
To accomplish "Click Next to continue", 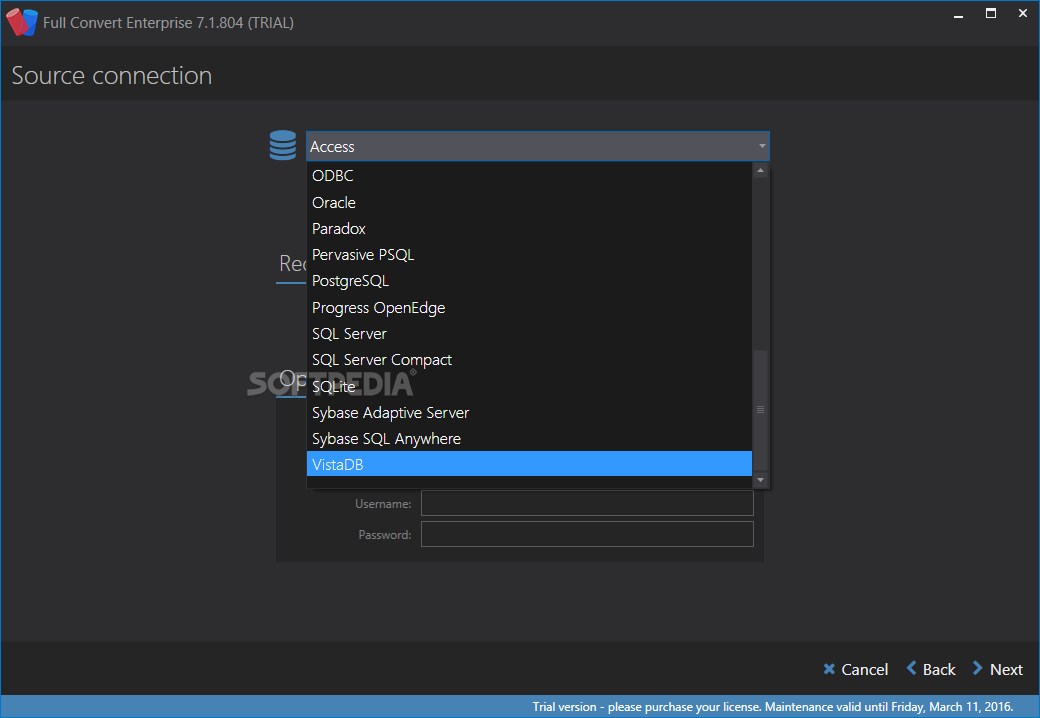I will point(998,669).
